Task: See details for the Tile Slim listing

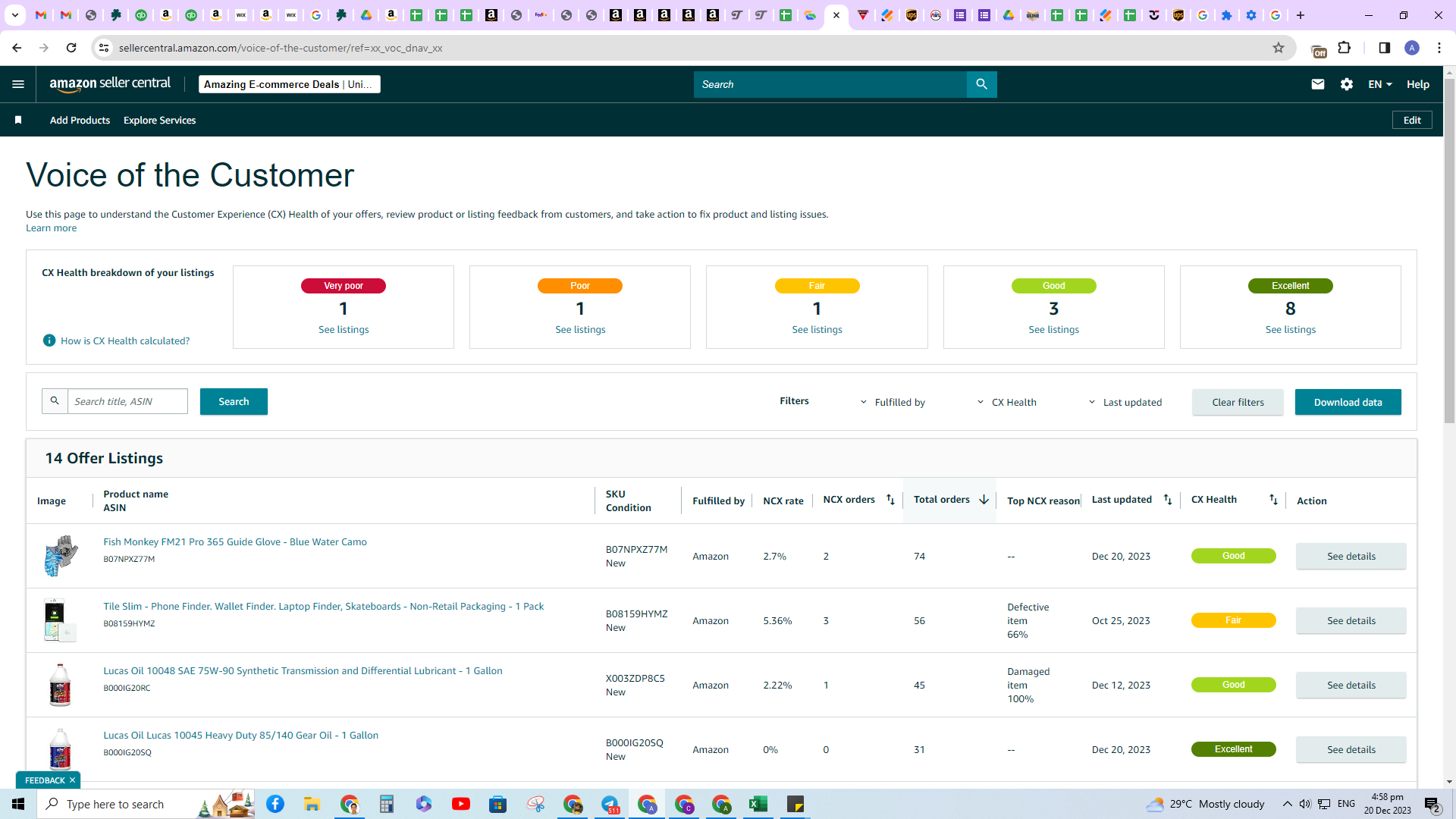Action: pos(1351,620)
